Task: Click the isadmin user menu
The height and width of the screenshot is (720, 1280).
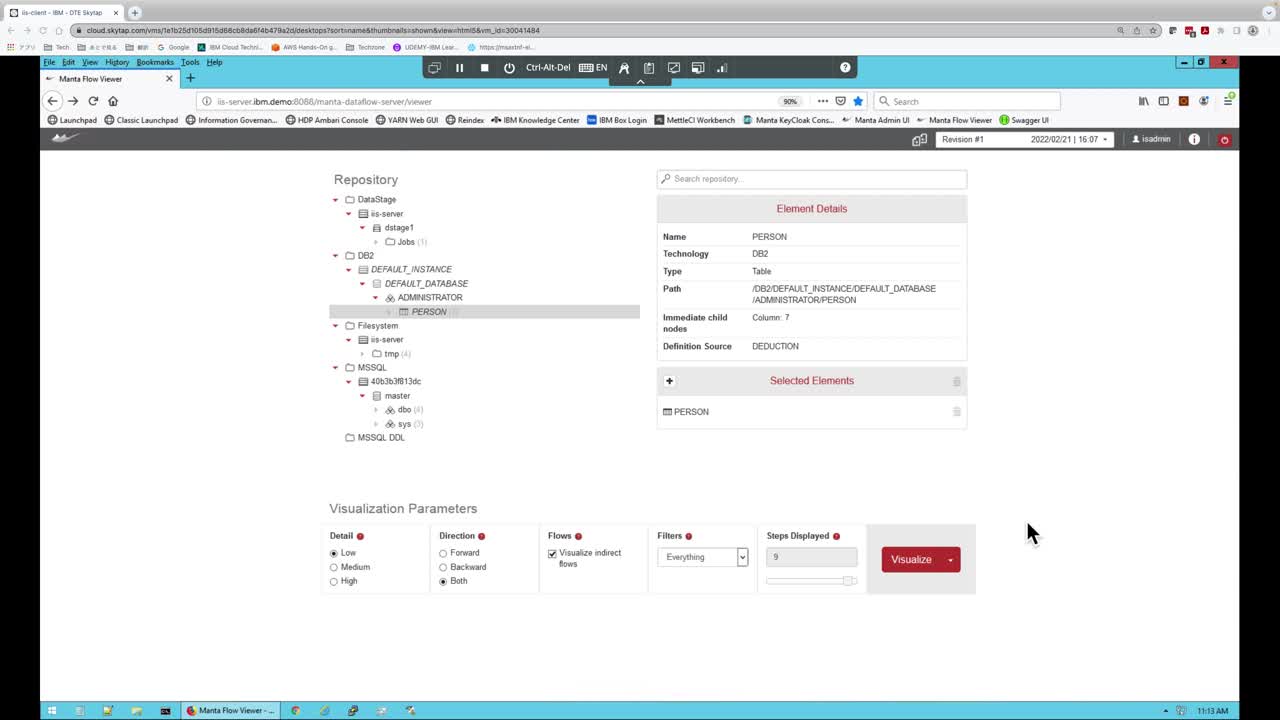Action: tap(1151, 139)
